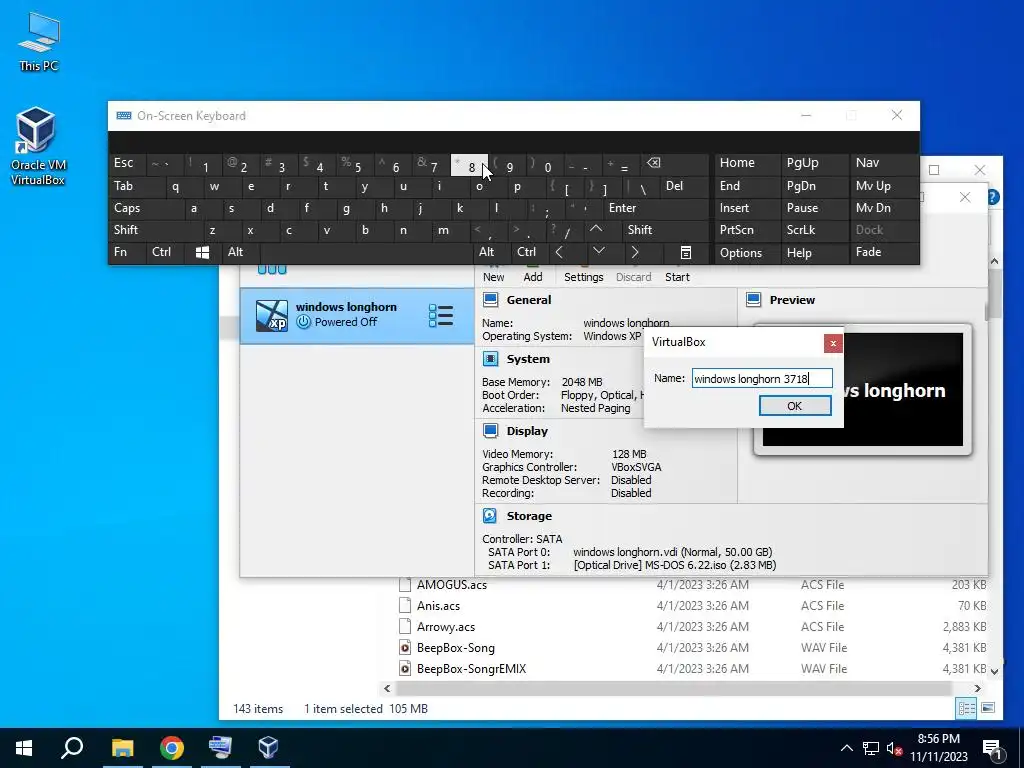Click the Esc key on On-Screen Keyboard
Viewport: 1024px width, 768px height.
(x=128, y=163)
